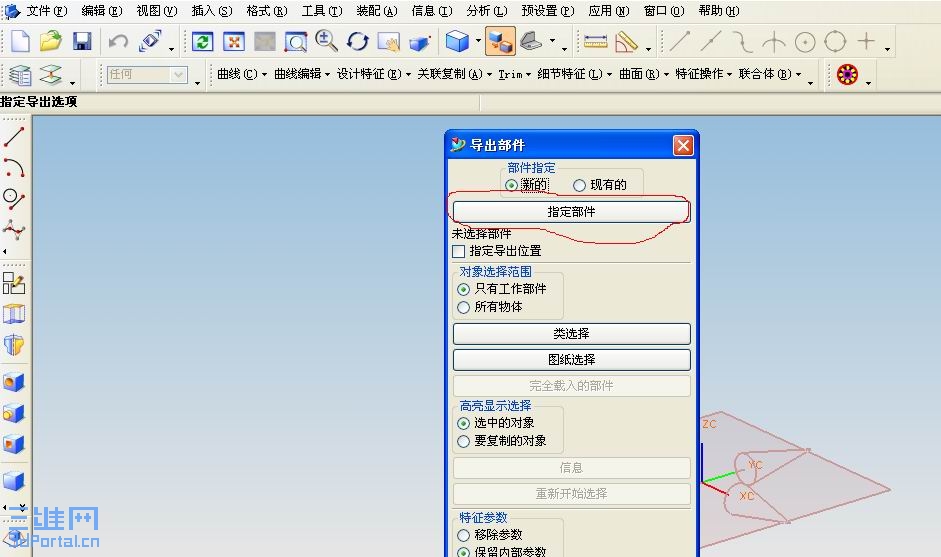Close the 导出部件 dialog
Viewport: 941px width, 557px height.
point(683,145)
